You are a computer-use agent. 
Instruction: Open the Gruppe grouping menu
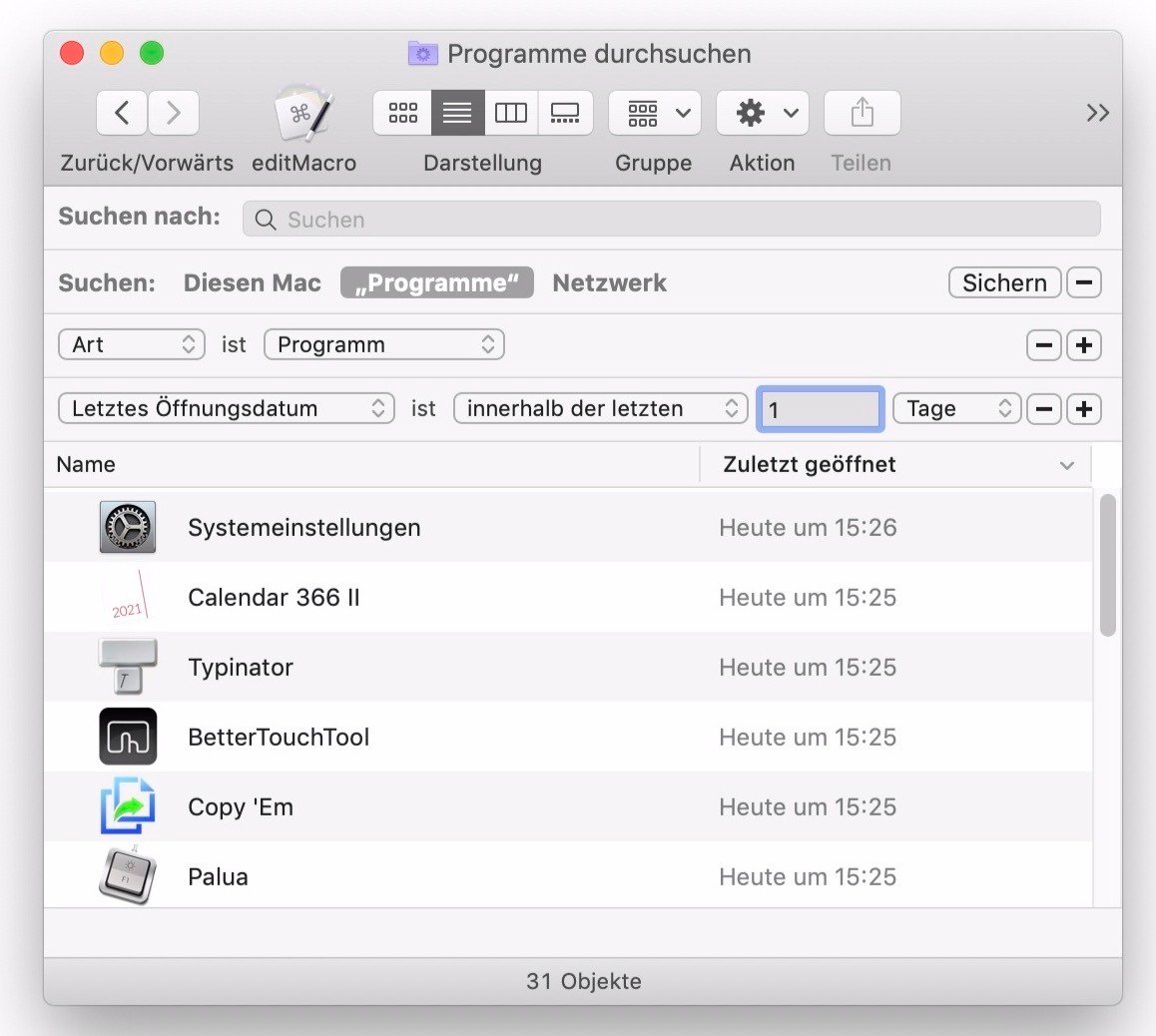point(655,113)
